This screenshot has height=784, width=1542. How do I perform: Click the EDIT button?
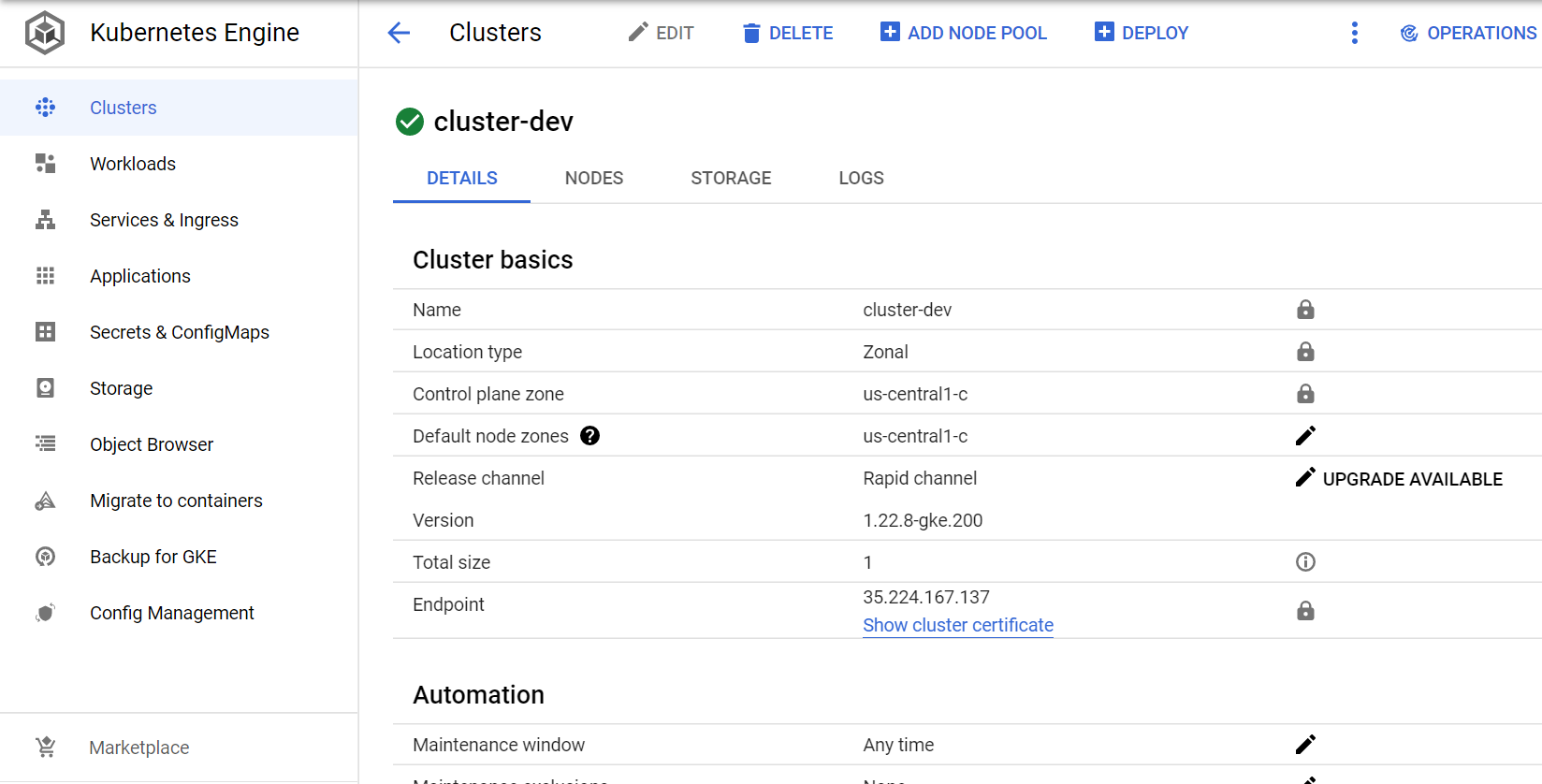tap(661, 33)
